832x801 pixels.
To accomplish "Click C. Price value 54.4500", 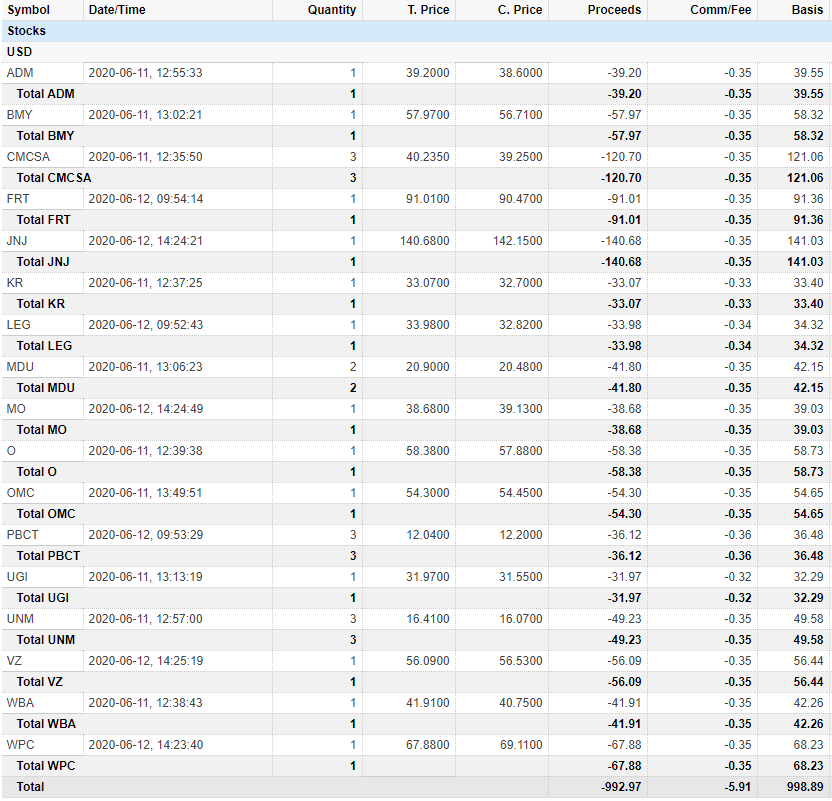I will [521, 493].
